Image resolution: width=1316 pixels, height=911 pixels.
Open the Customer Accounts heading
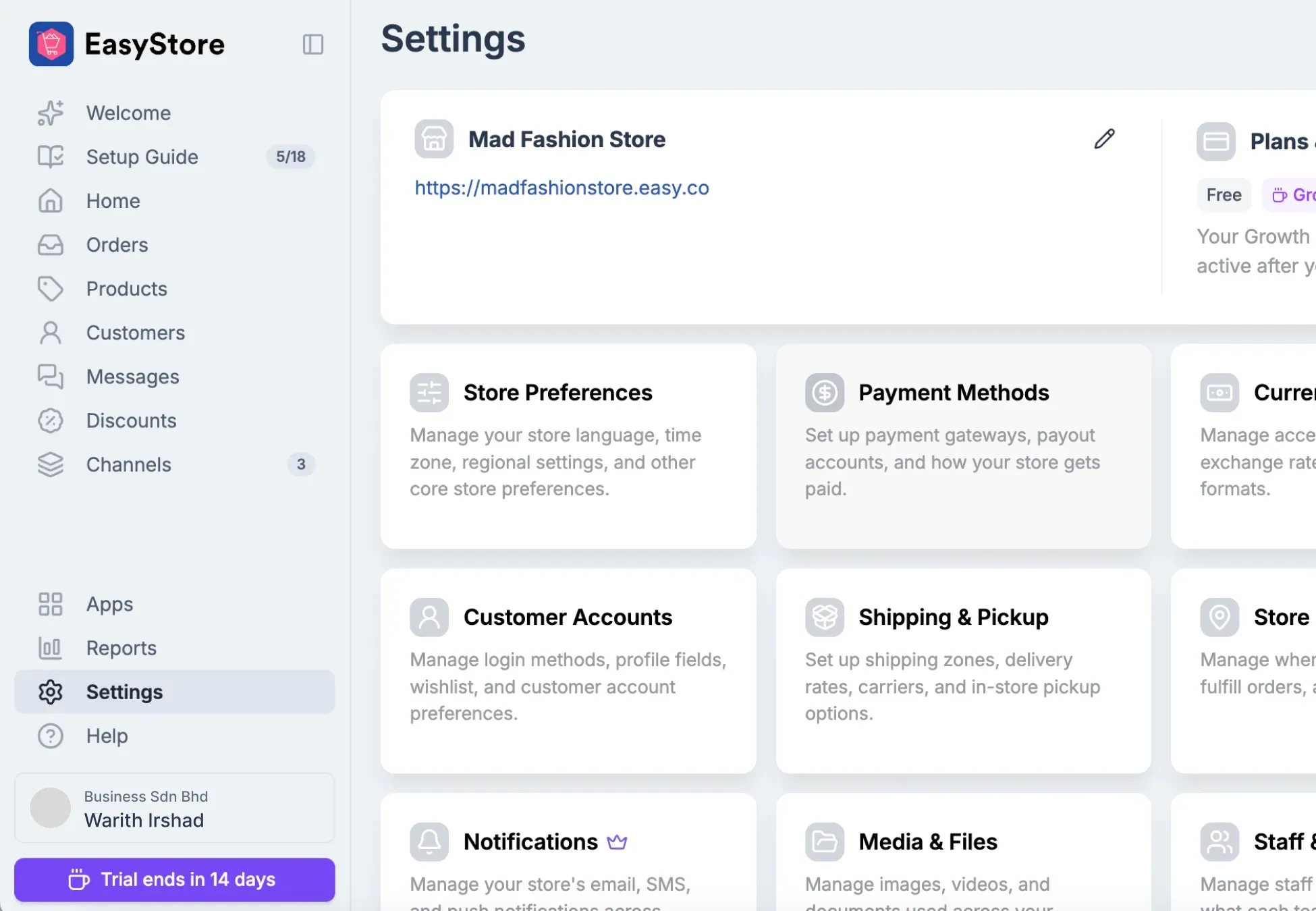point(568,617)
